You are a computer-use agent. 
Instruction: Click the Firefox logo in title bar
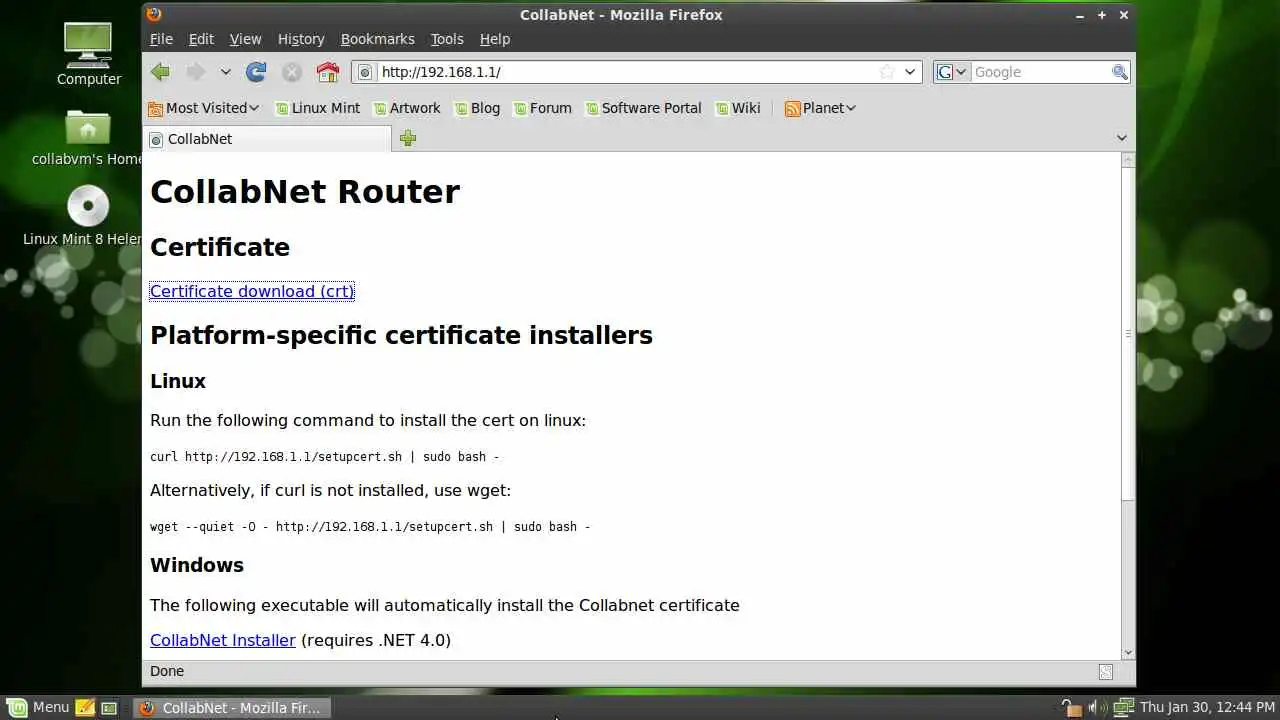[153, 14]
